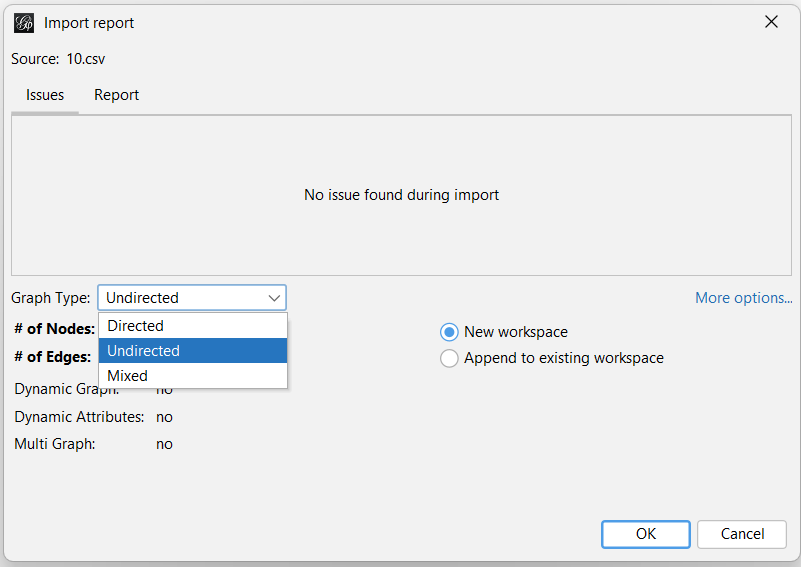
Task: Confirm import with the OK button
Action: tap(646, 534)
